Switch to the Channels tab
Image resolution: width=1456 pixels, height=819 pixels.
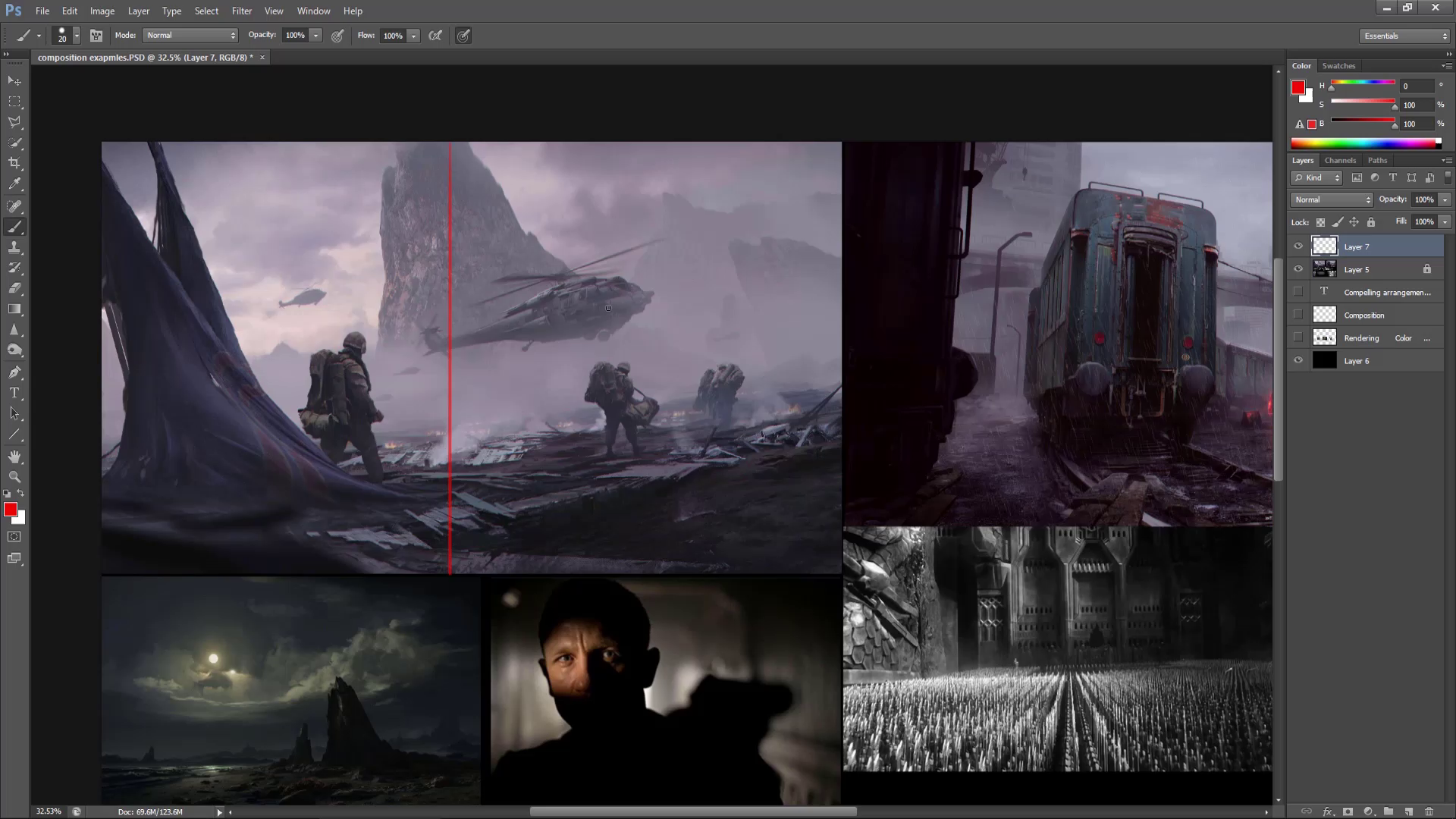(x=1340, y=160)
